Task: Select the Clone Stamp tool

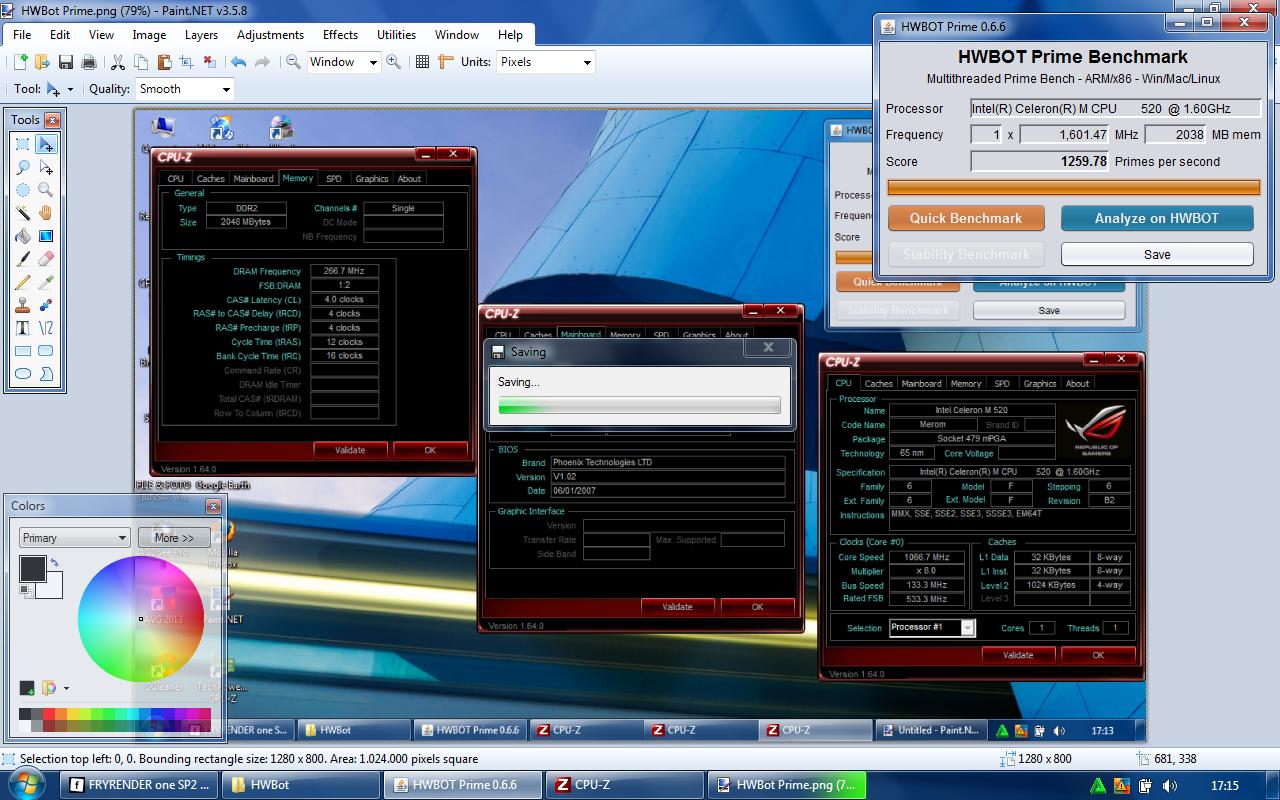Action: tap(22, 305)
